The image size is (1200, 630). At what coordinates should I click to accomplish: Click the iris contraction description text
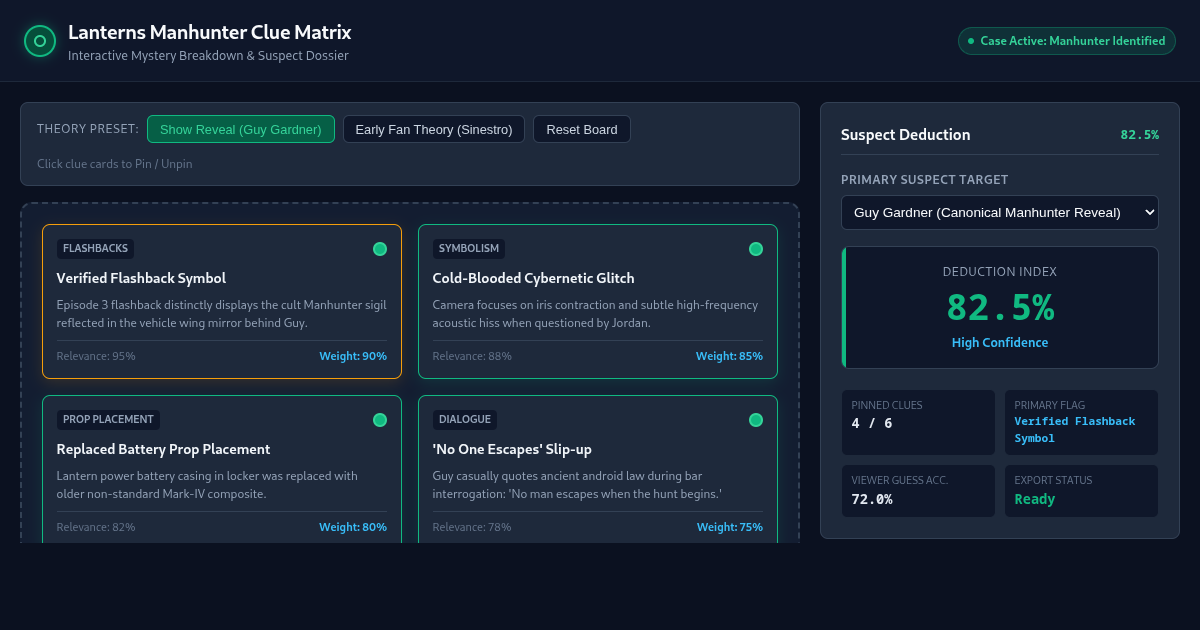pyautogui.click(x=595, y=314)
